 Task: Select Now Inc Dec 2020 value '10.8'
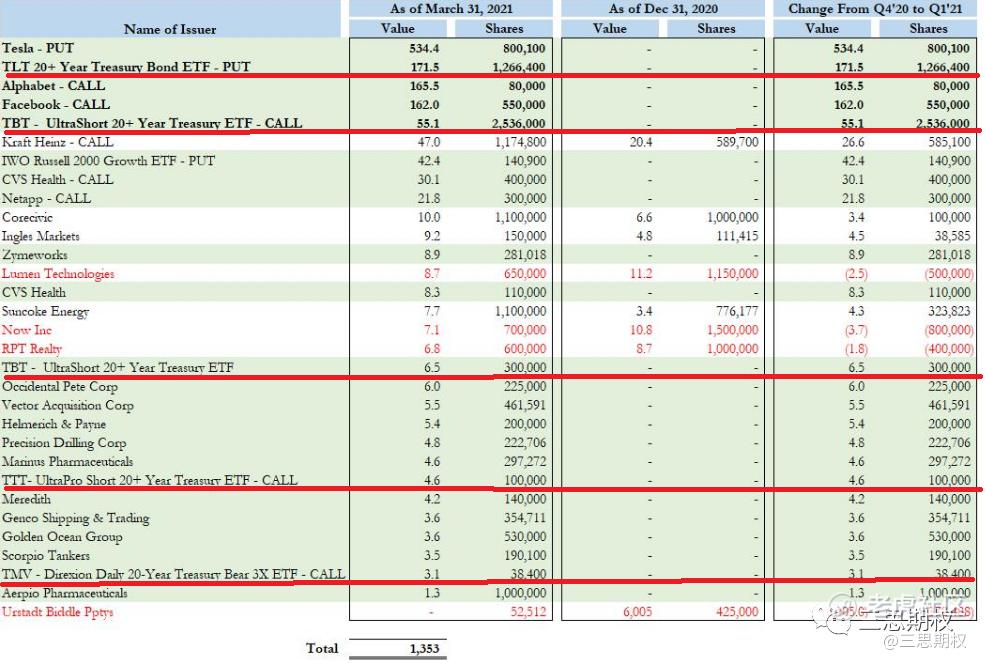641,330
